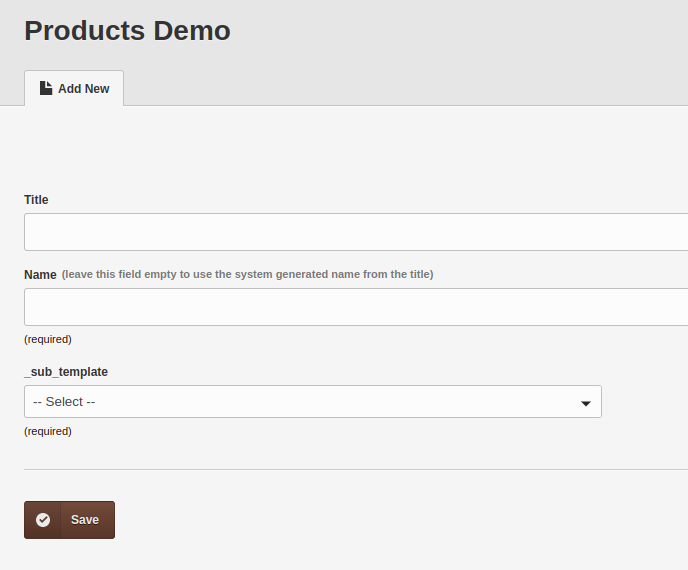Viewport: 688px width, 570px height.
Task: Click the checkmark icon on Save button
Action: (43, 520)
